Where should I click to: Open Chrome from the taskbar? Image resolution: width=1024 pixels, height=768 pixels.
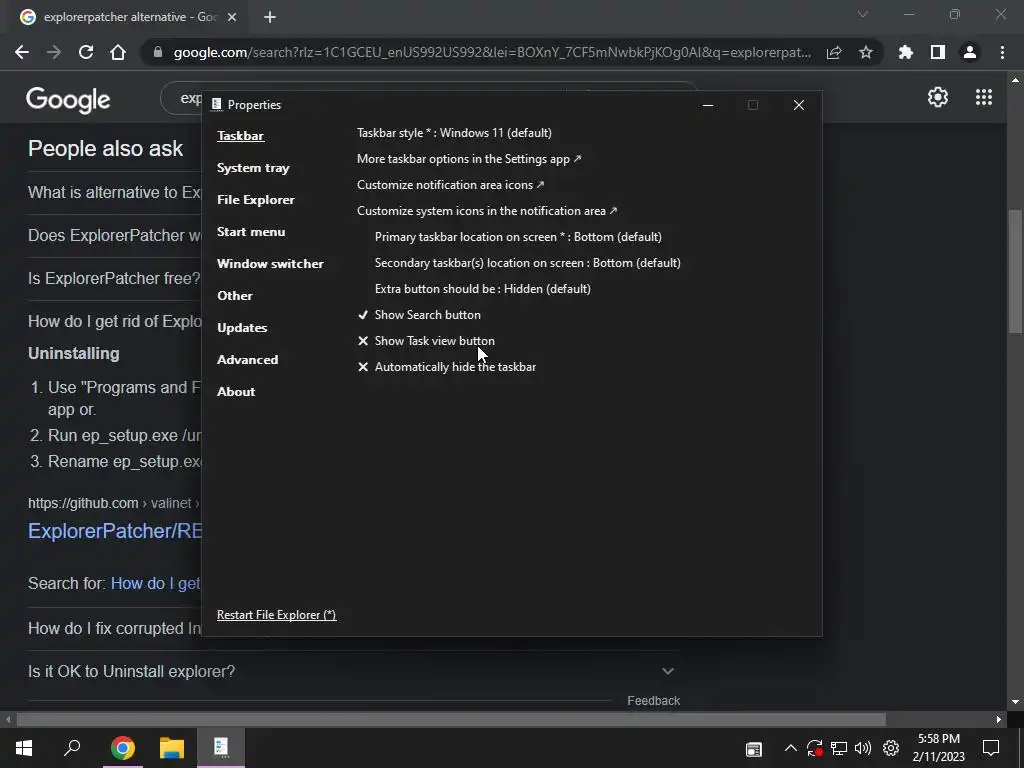pyautogui.click(x=122, y=748)
